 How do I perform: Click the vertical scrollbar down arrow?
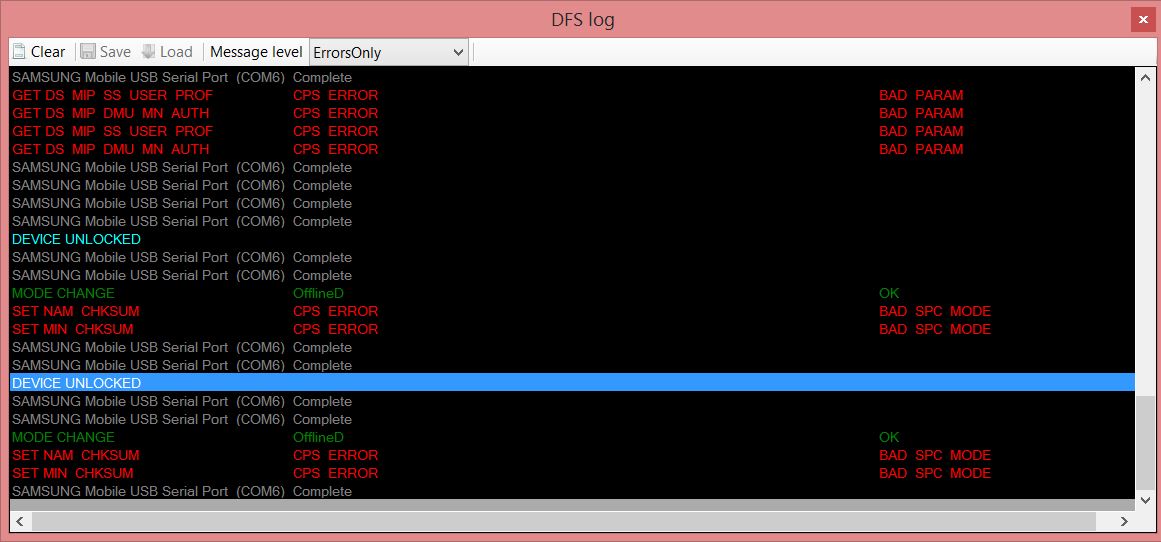(x=1144, y=498)
